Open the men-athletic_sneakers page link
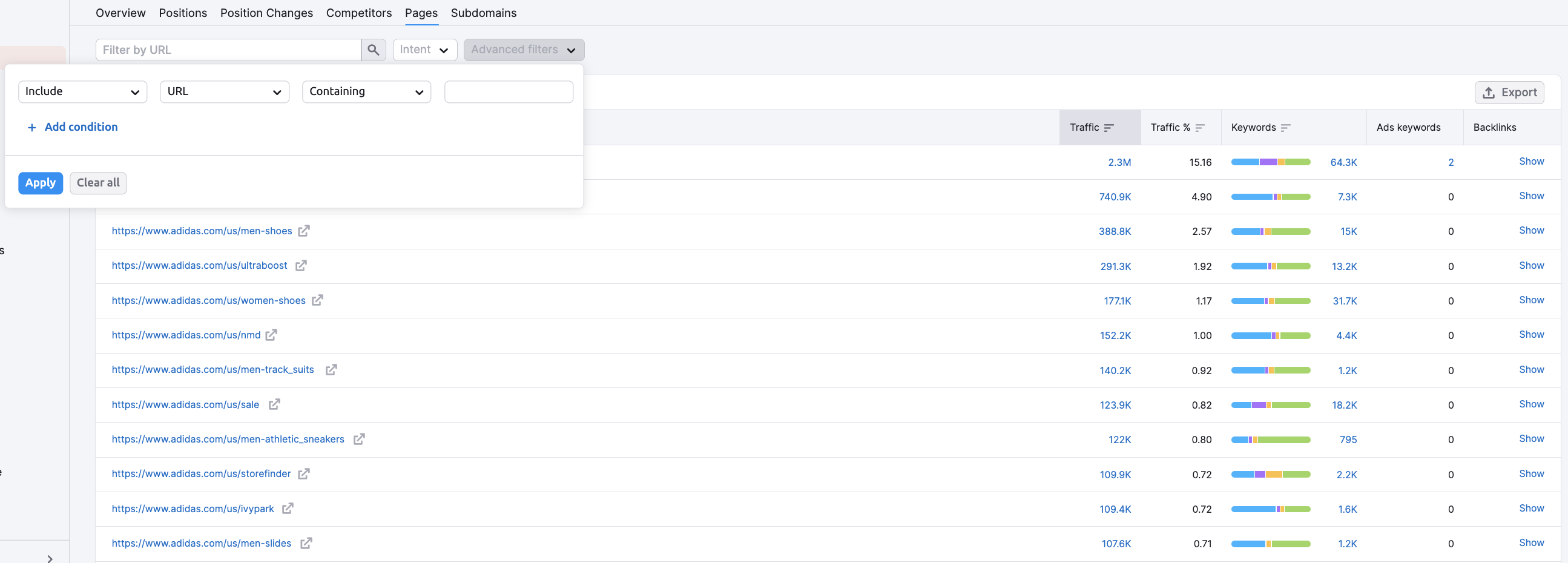 [x=228, y=440]
